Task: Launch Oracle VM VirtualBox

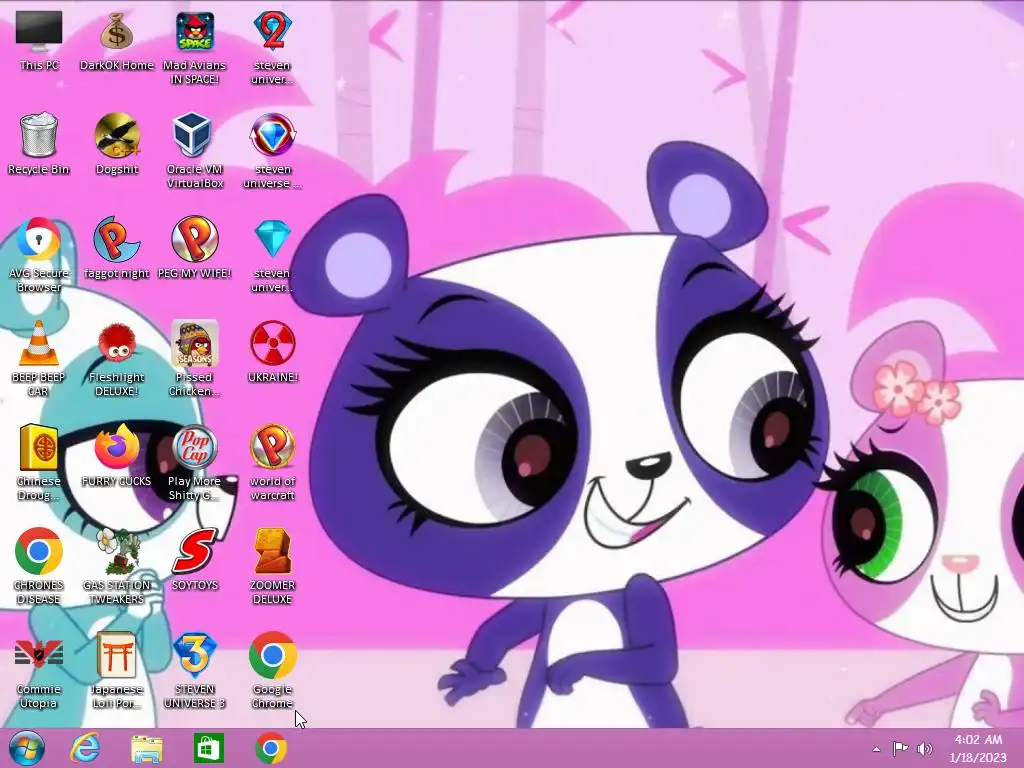Action: click(195, 150)
